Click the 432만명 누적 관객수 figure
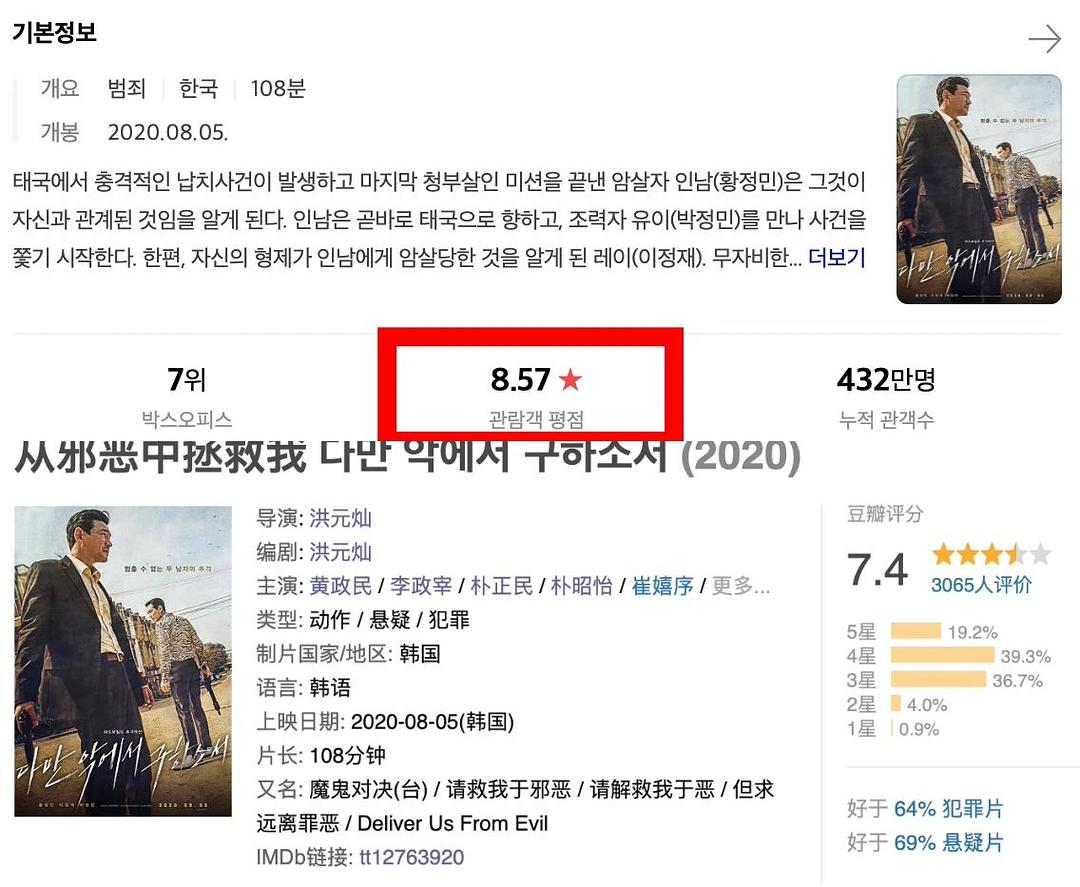1080x887 pixels. (886, 381)
